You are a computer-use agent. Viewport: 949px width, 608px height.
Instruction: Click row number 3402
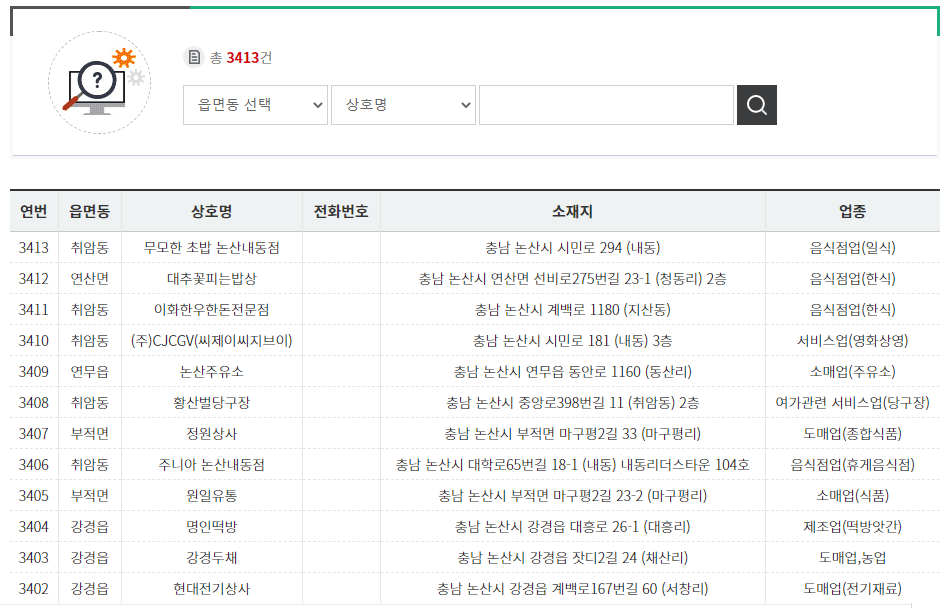tap(34, 589)
